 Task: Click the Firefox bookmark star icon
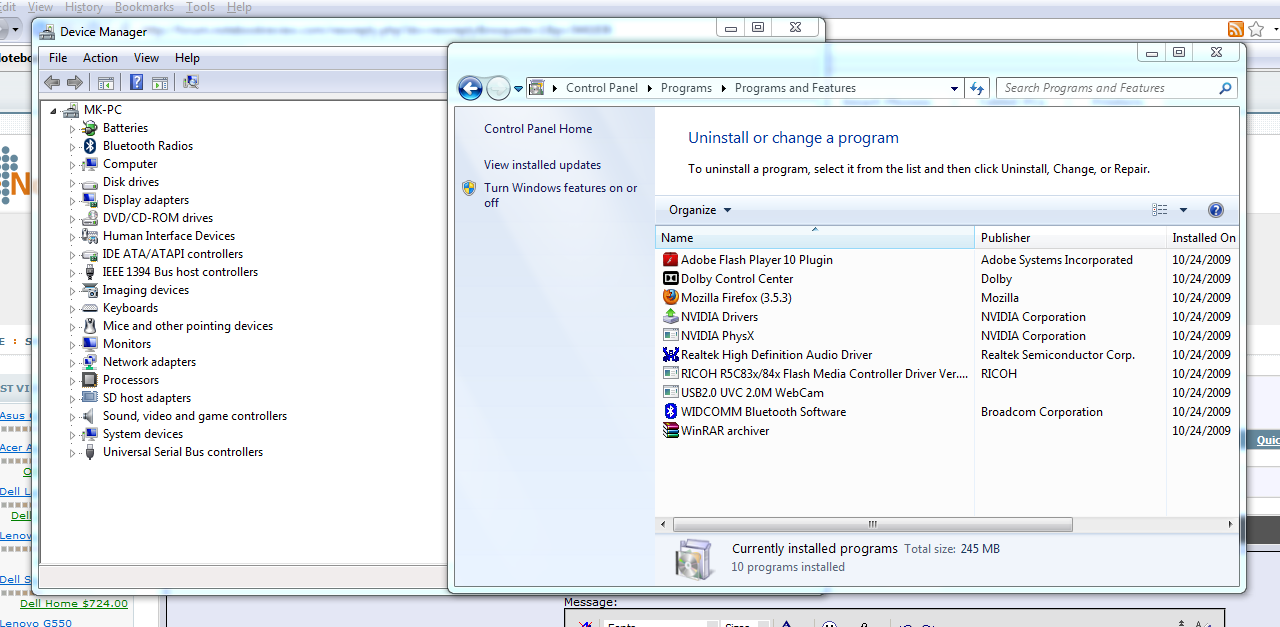(1256, 30)
